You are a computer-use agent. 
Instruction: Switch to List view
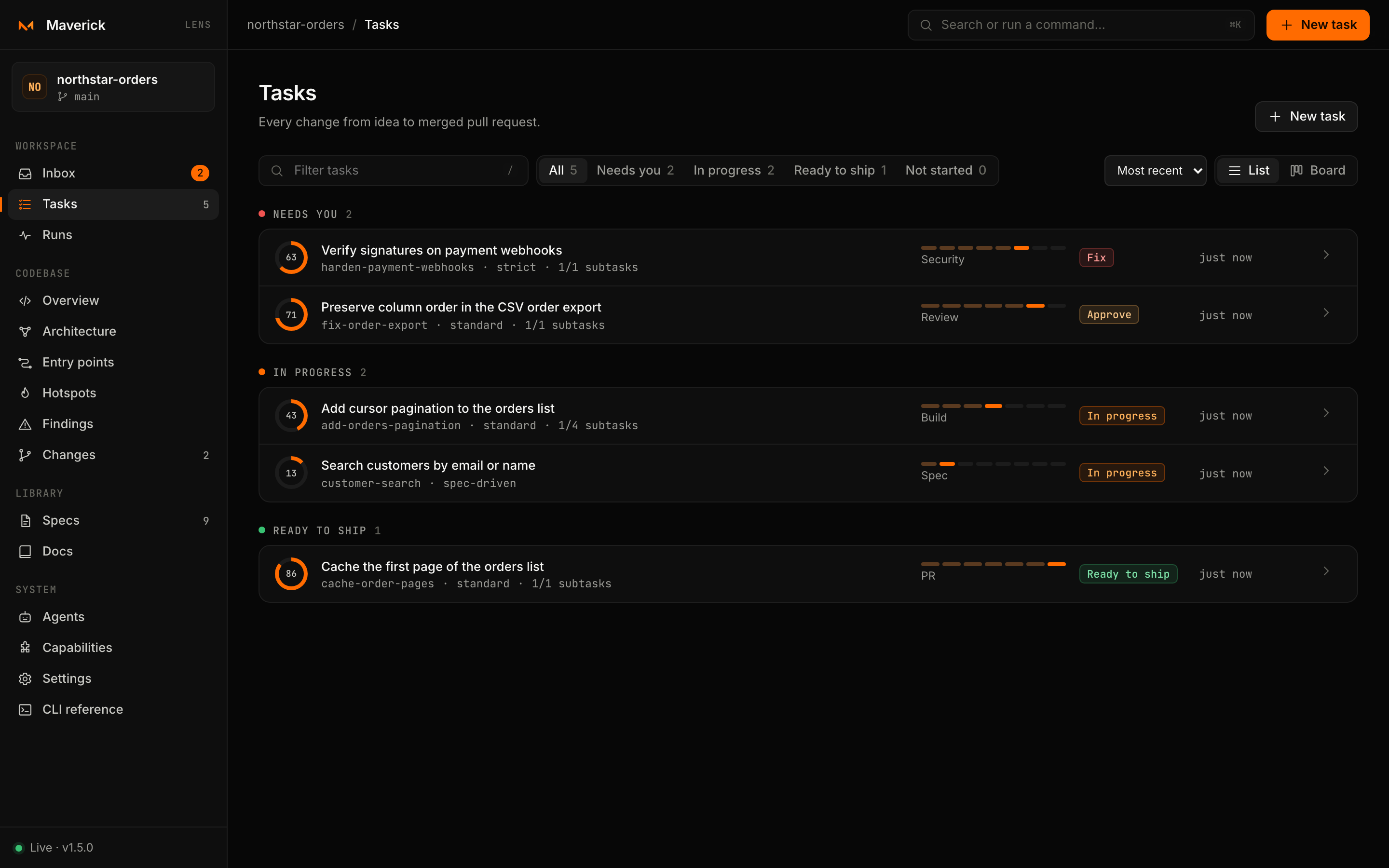coord(1248,171)
